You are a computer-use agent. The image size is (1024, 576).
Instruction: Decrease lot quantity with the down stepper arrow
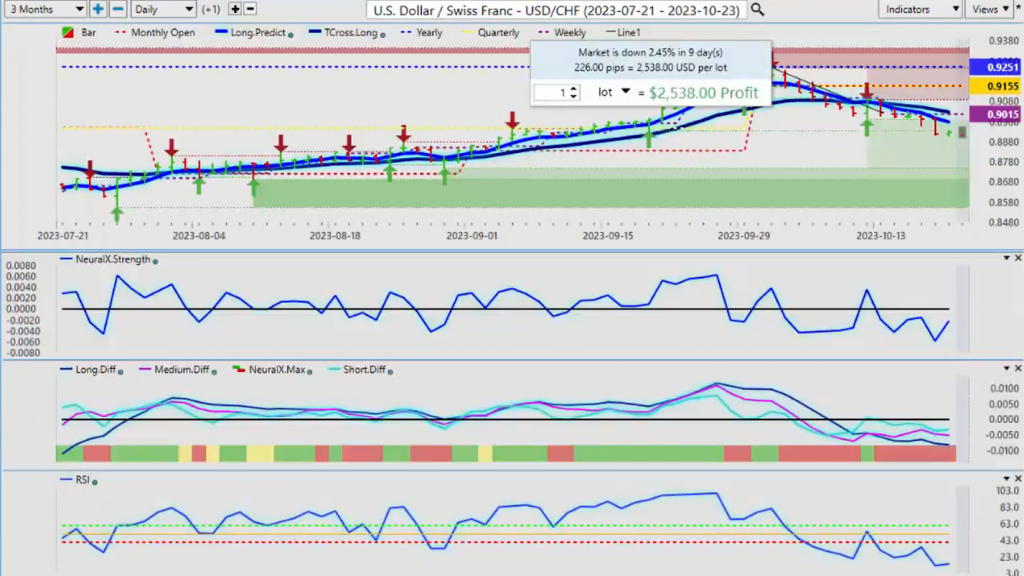coord(573,97)
